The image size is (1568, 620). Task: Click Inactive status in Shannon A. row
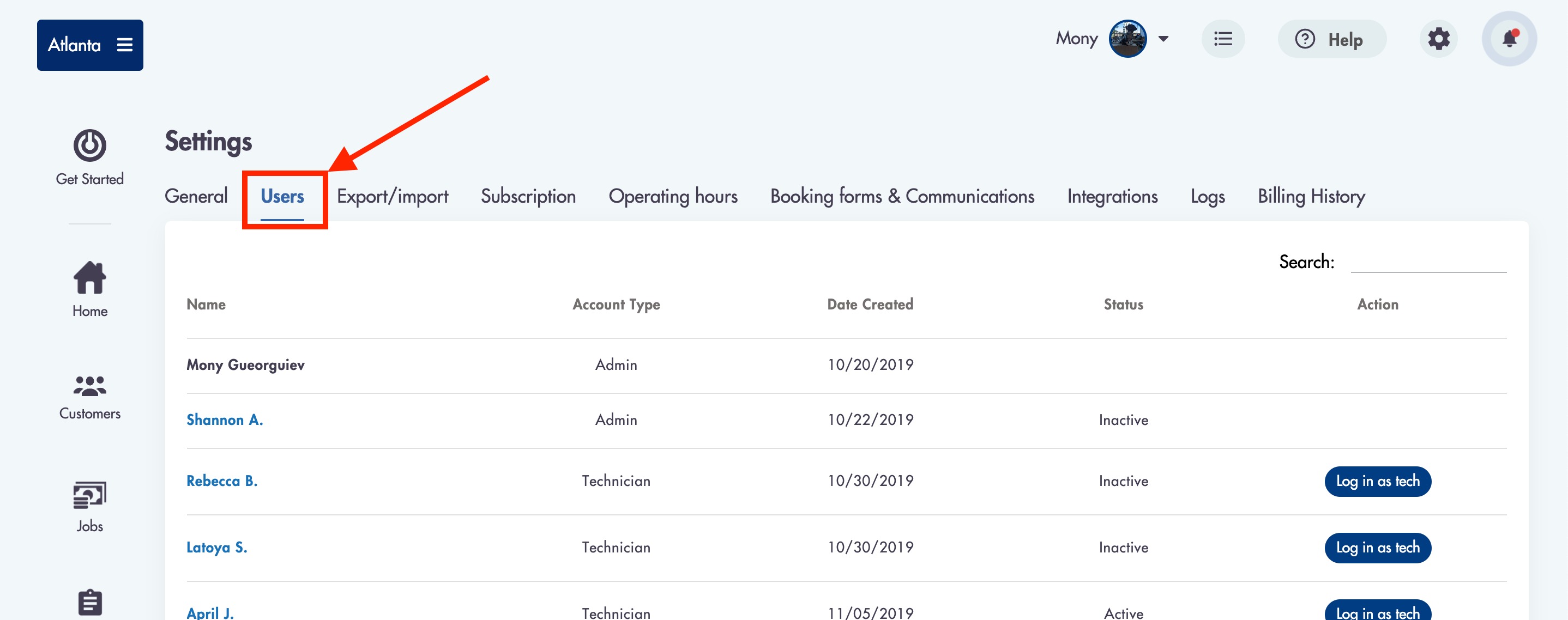point(1124,420)
